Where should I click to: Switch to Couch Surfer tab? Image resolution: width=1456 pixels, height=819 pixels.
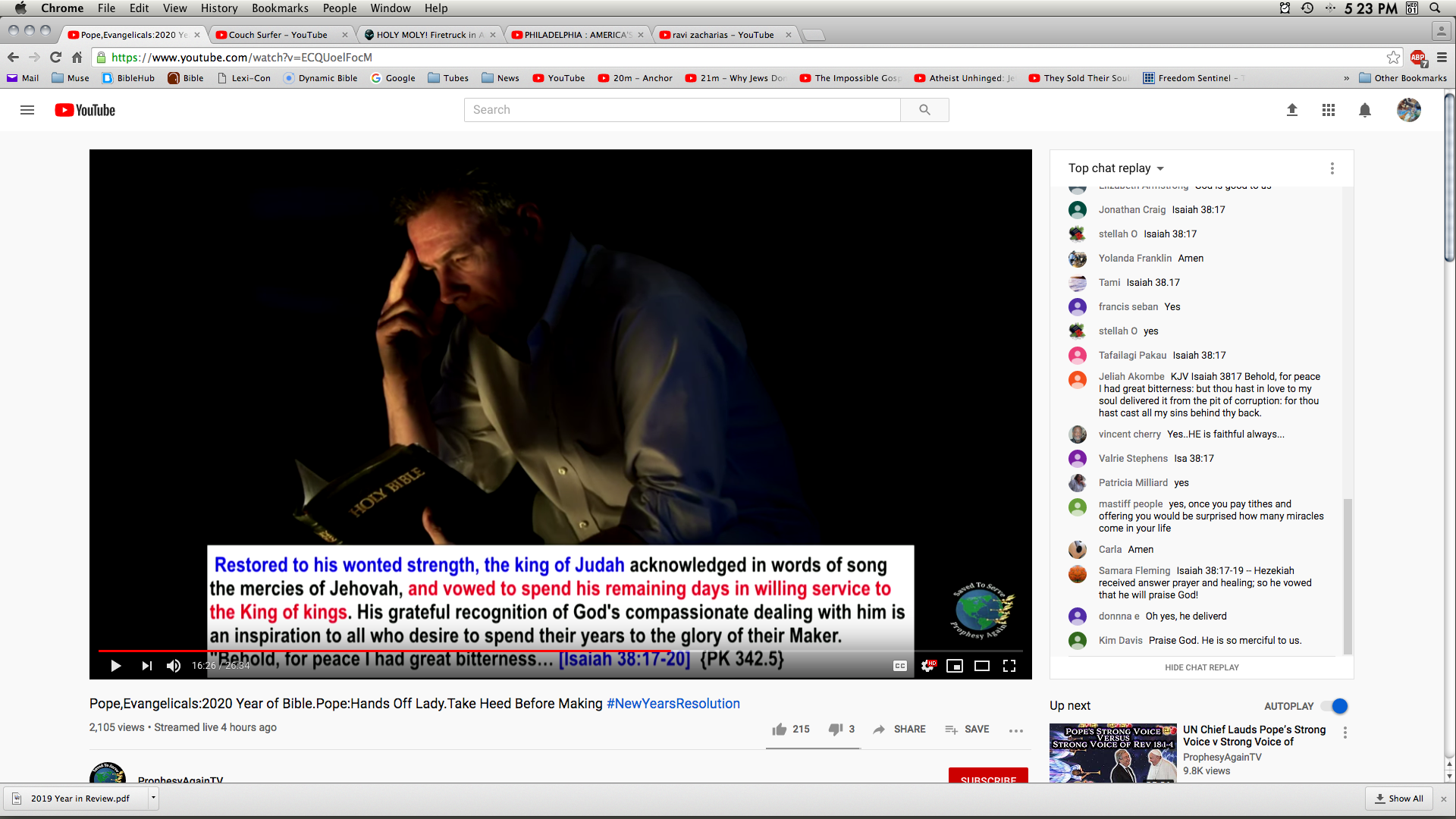click(278, 35)
